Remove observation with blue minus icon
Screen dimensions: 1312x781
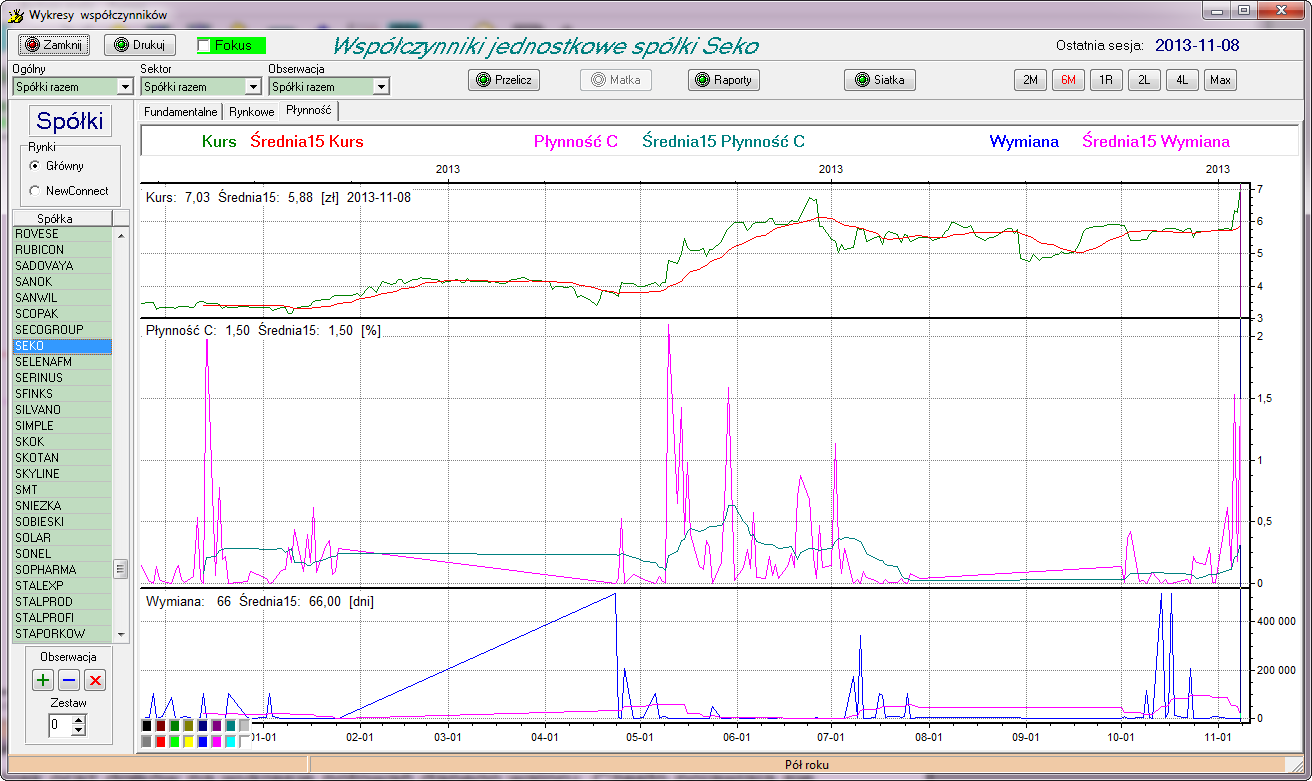[x=69, y=680]
